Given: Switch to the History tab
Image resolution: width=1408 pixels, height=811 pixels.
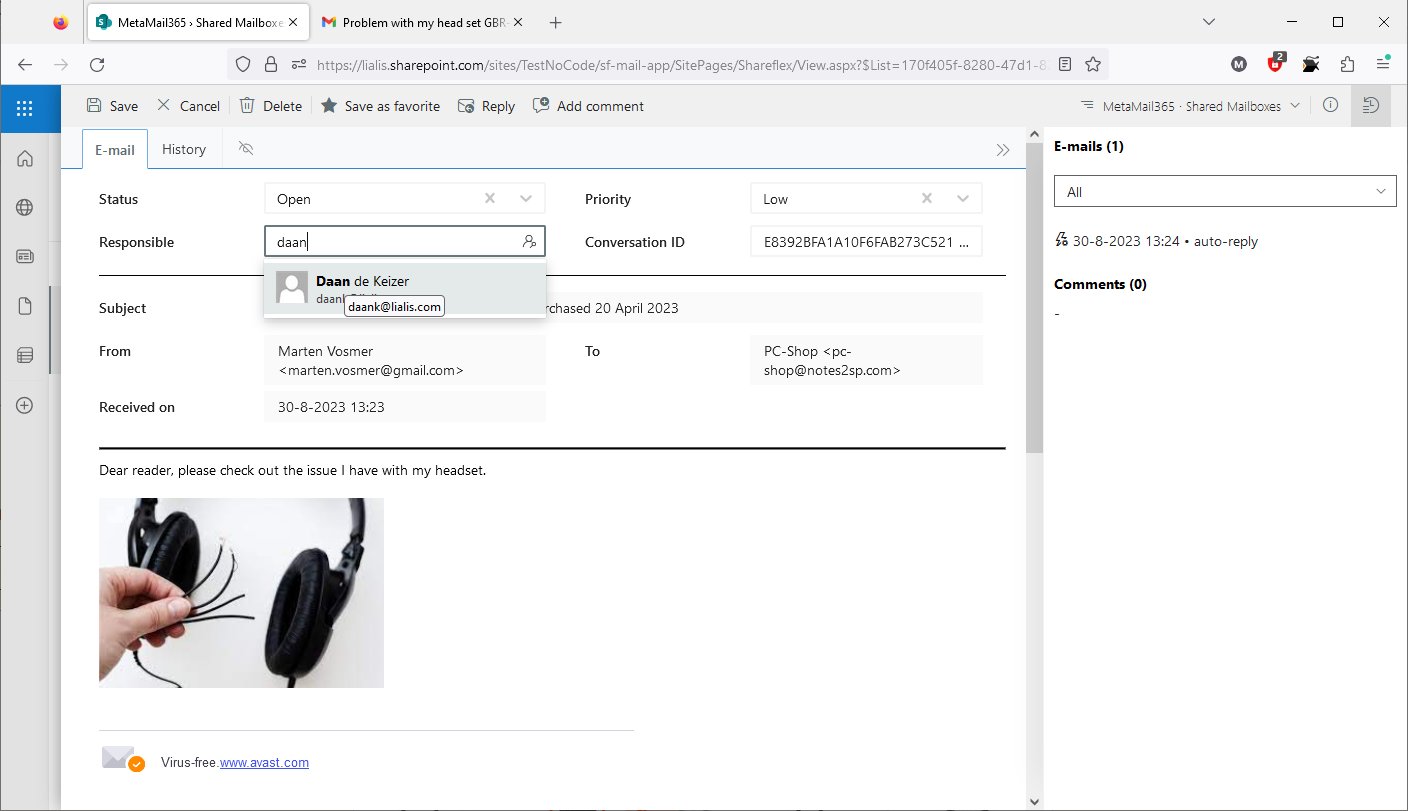Looking at the screenshot, I should pos(184,149).
